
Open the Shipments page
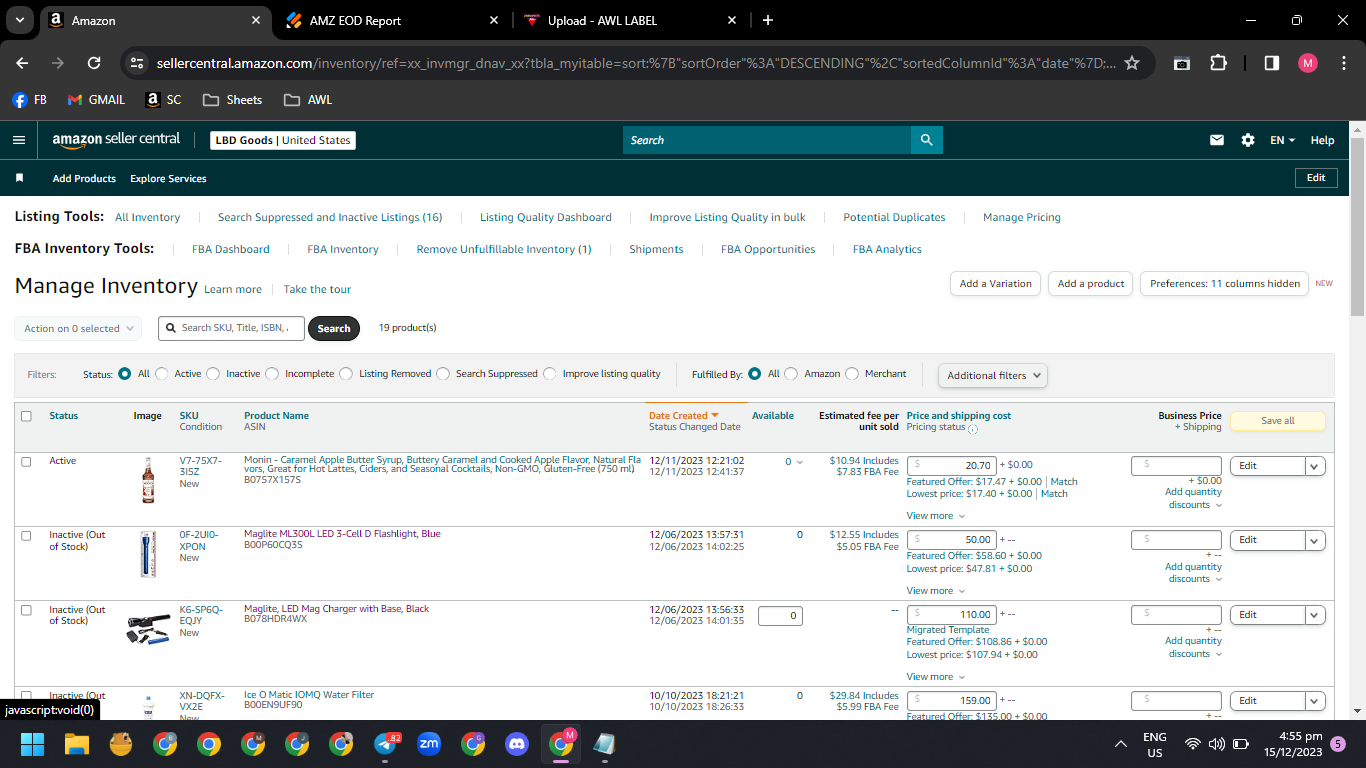[x=656, y=249]
